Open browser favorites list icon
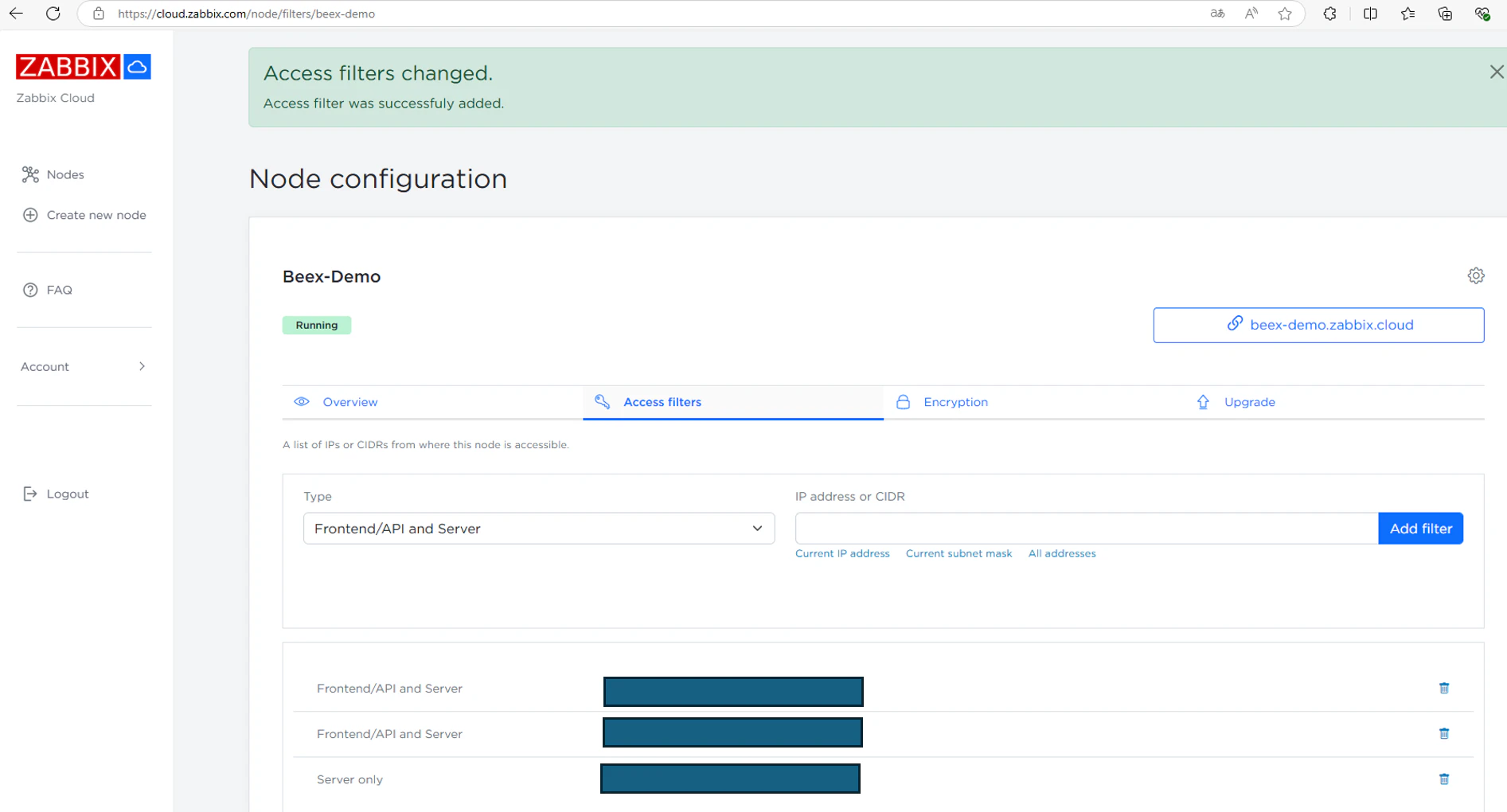 1407,14
